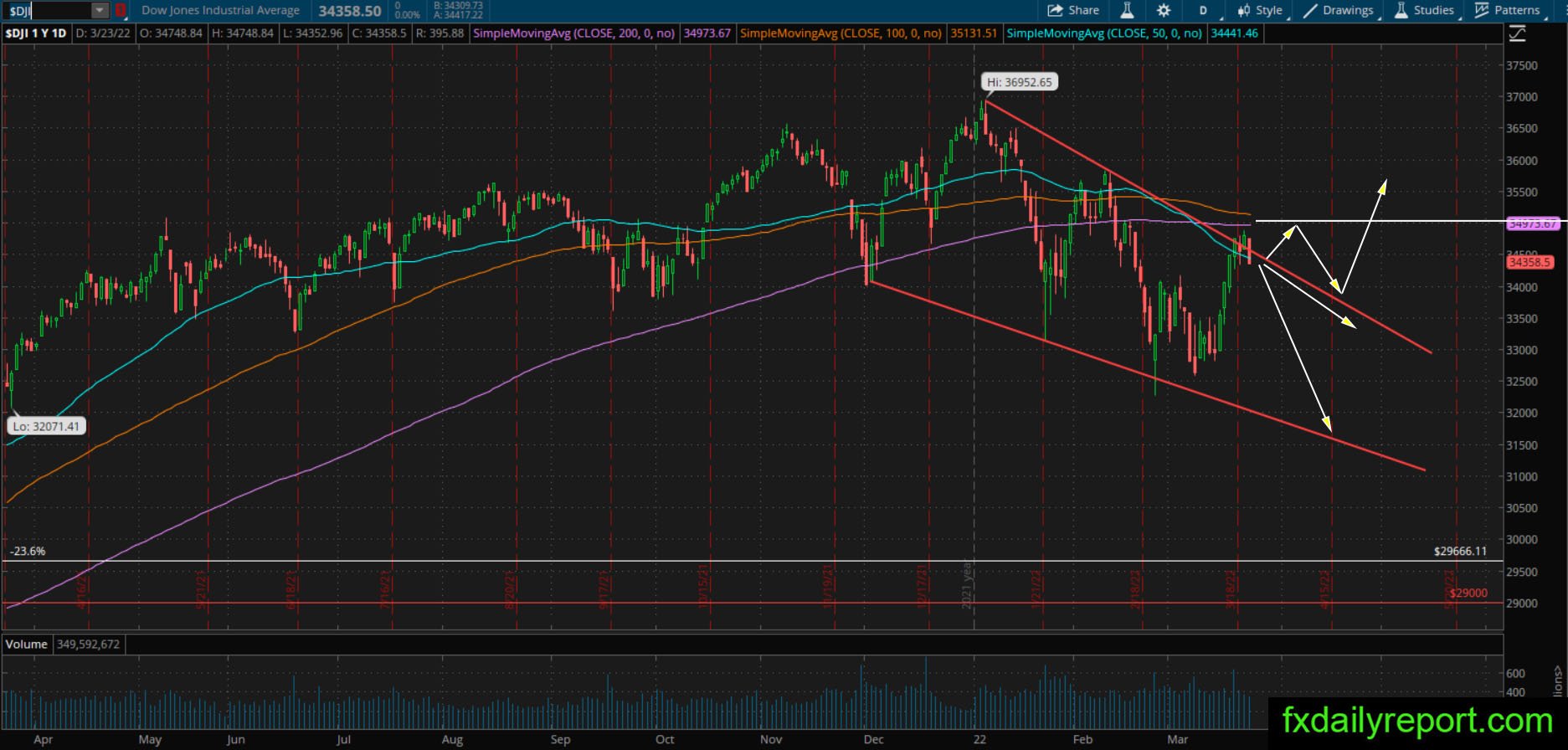Click the red symbol link icon beside $DJI
The image size is (1568, 750).
(121, 11)
